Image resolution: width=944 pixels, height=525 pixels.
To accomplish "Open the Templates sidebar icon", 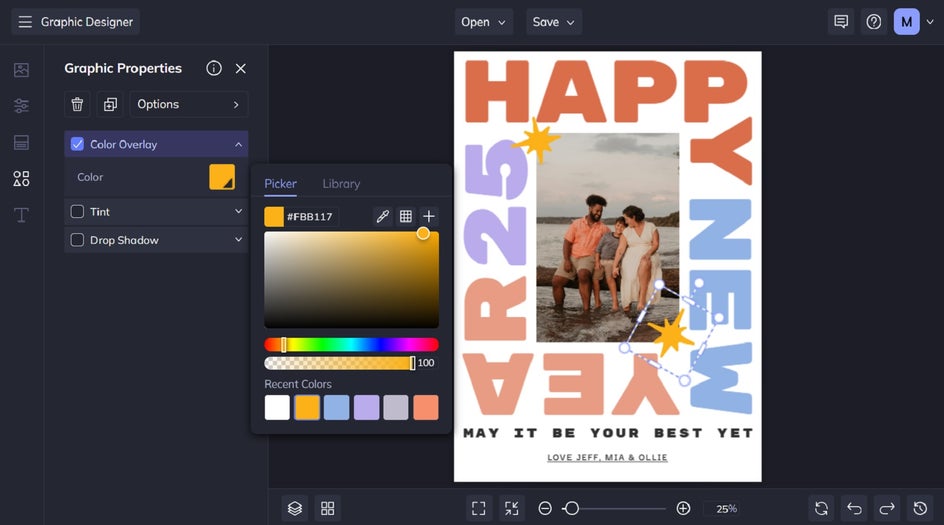I will click(x=21, y=143).
